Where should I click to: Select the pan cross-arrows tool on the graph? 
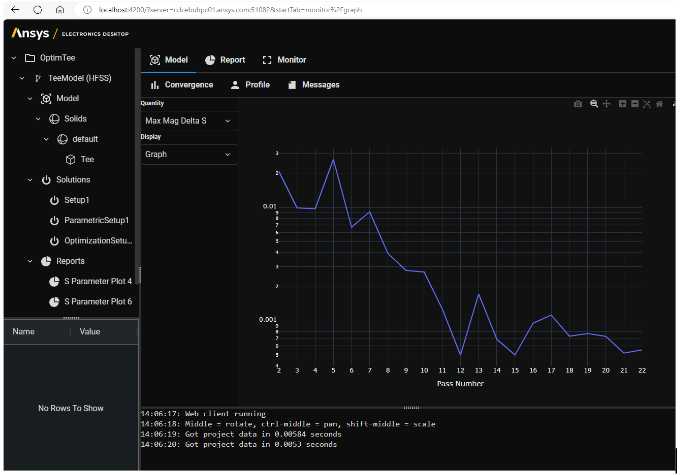tap(606, 104)
